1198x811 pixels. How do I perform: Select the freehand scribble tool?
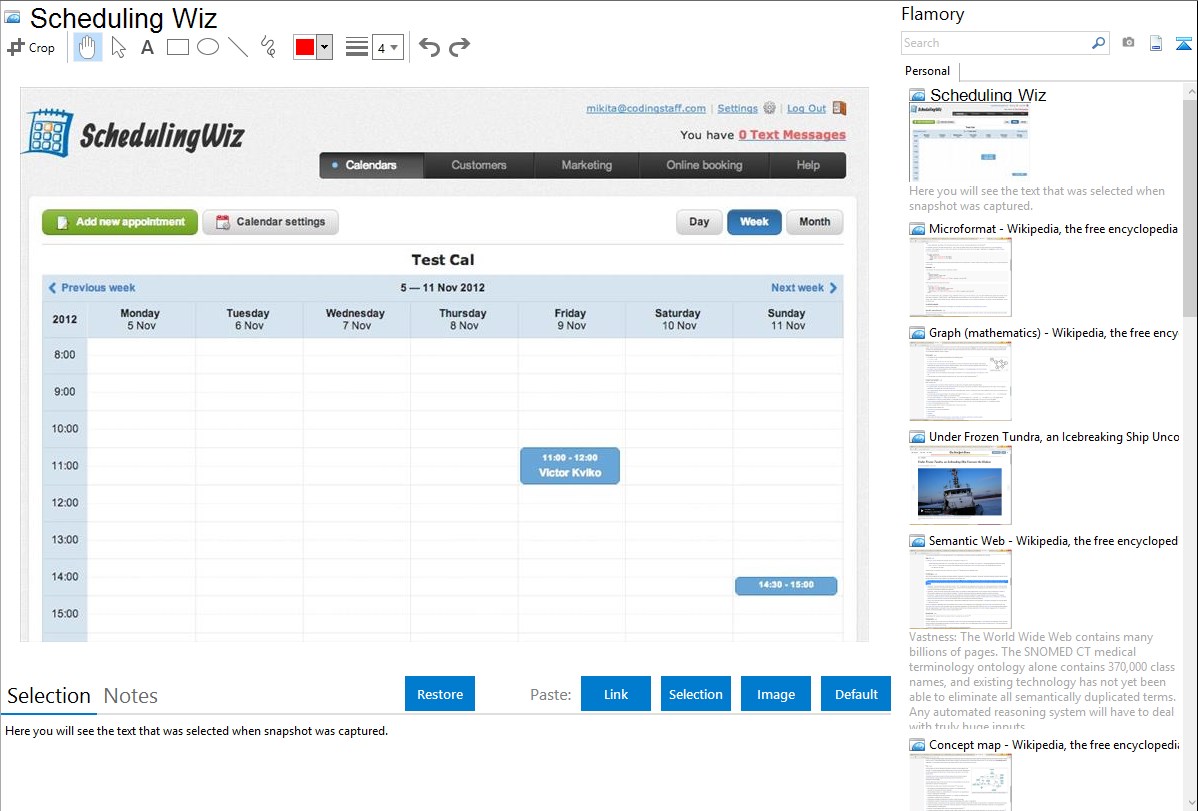268,47
